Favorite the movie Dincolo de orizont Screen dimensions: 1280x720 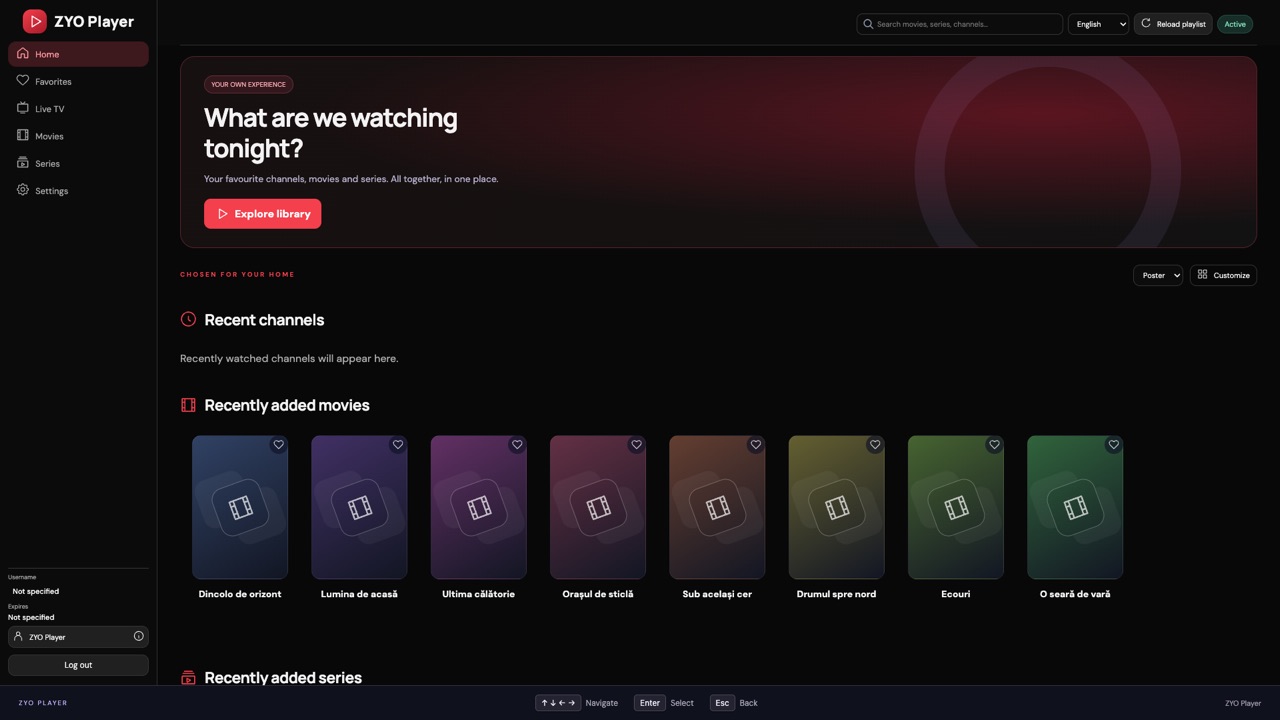click(x=279, y=445)
